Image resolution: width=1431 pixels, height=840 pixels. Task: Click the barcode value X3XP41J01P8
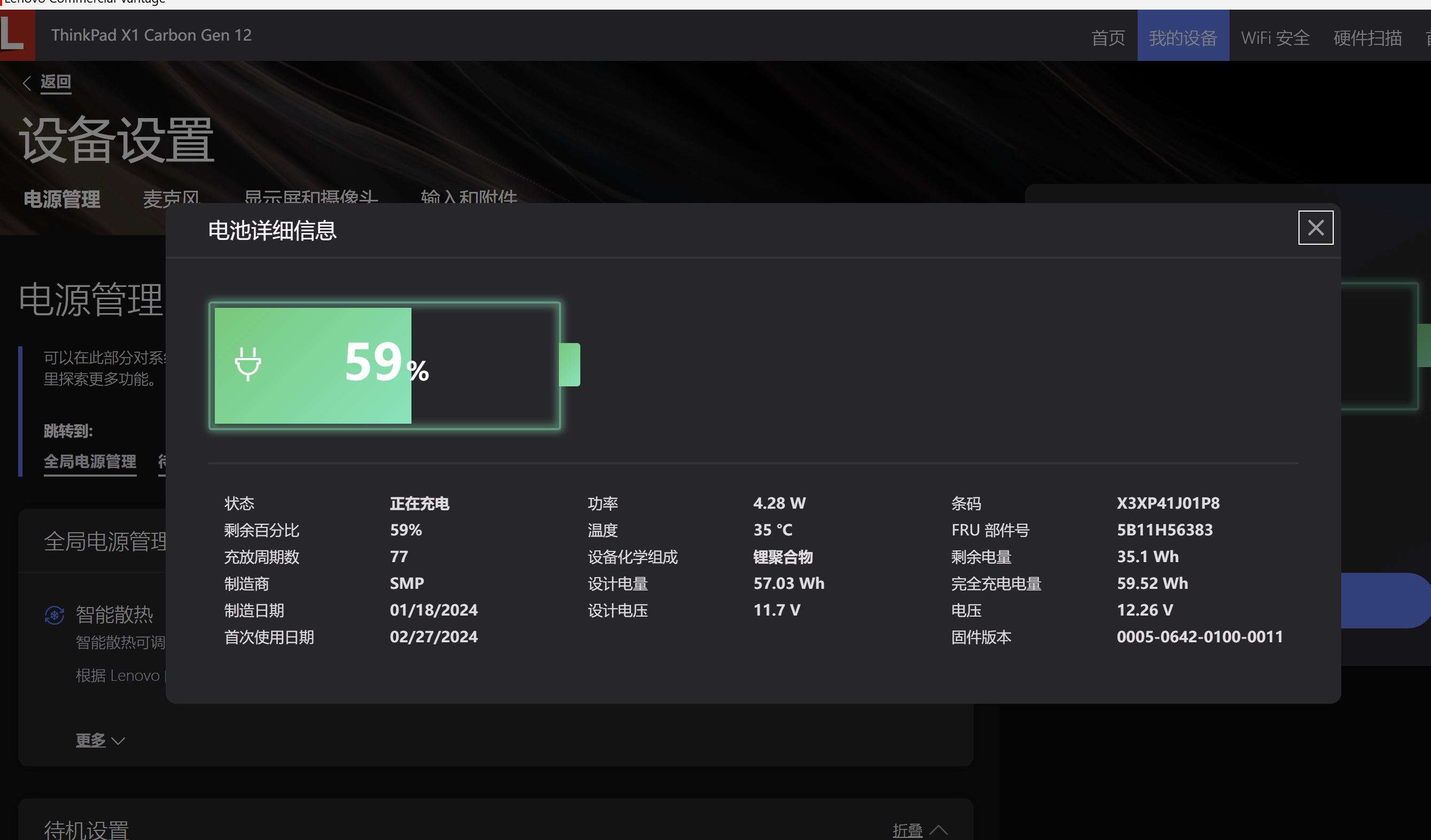[x=1168, y=503]
